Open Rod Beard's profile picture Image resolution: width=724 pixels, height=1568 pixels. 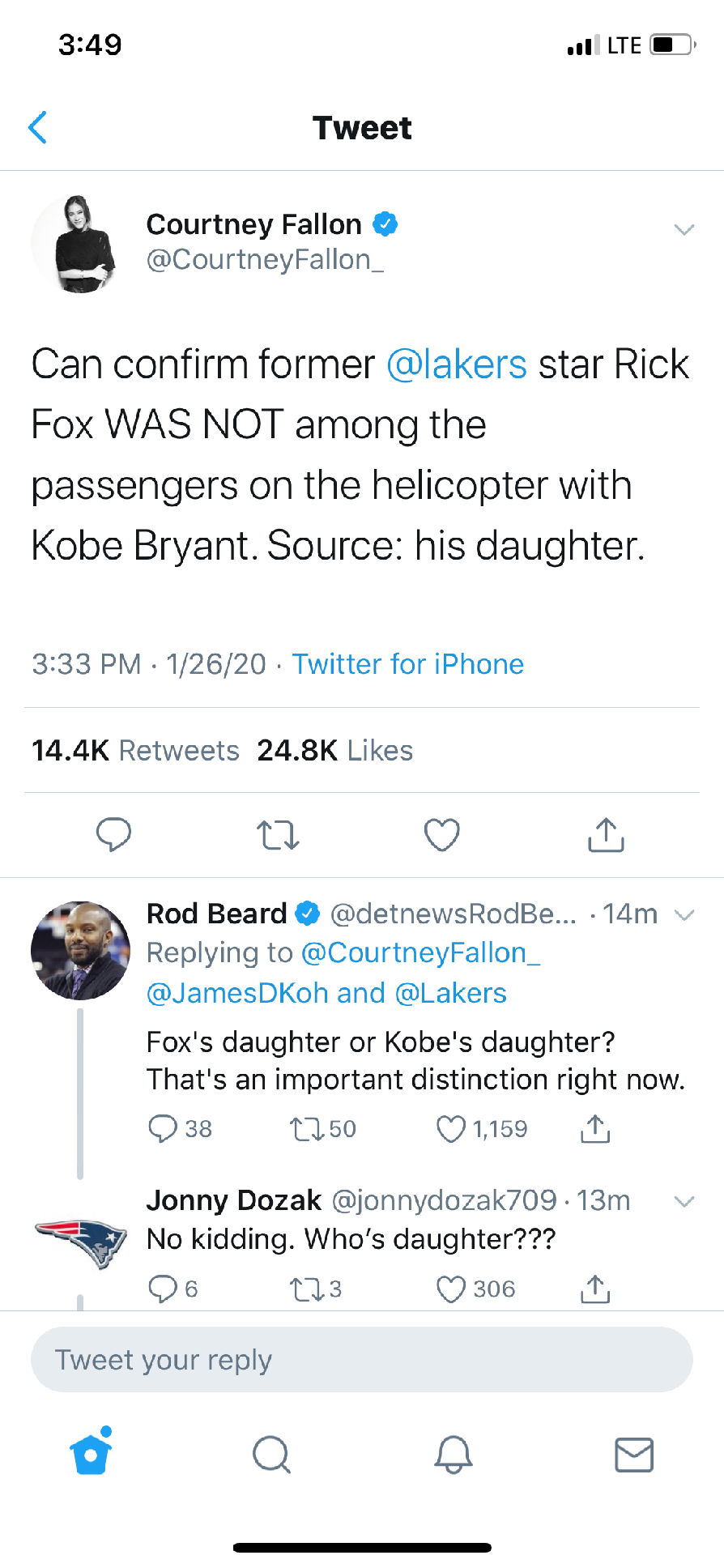[x=80, y=950]
